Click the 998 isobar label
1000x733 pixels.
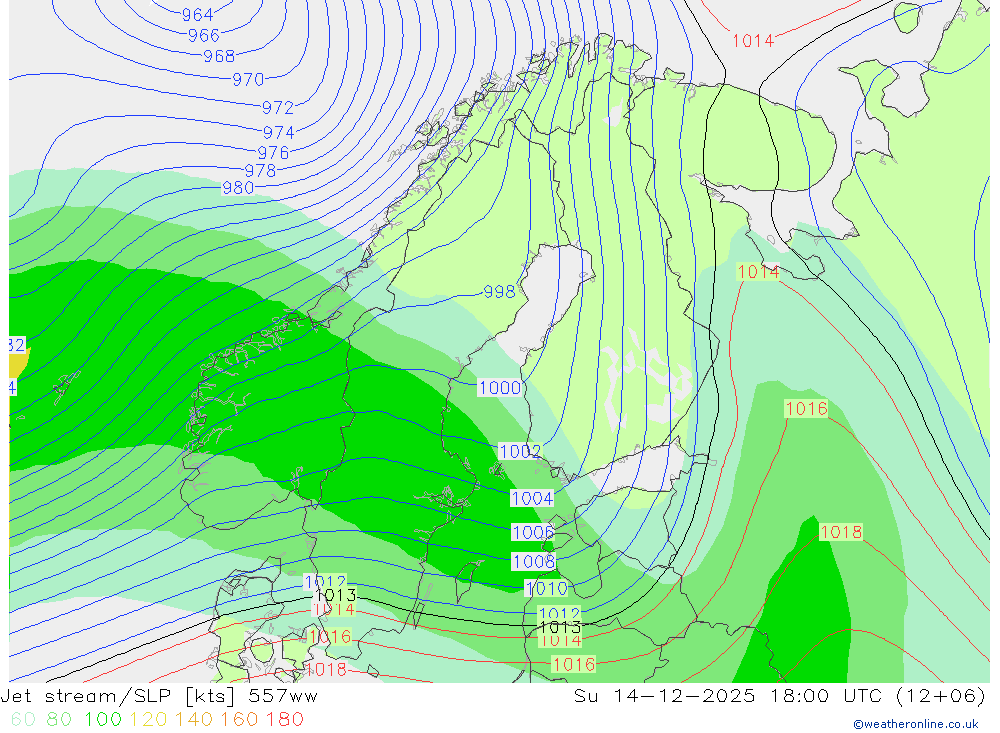(x=499, y=292)
